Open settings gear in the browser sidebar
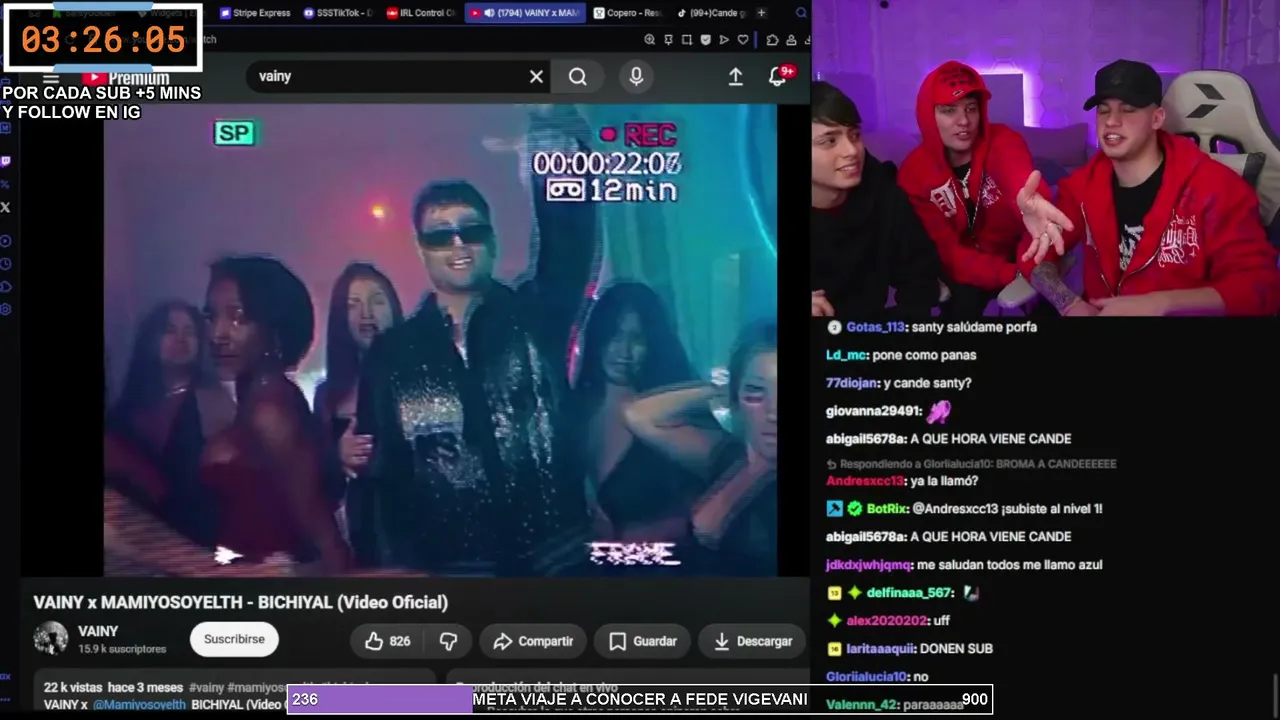 6,310
